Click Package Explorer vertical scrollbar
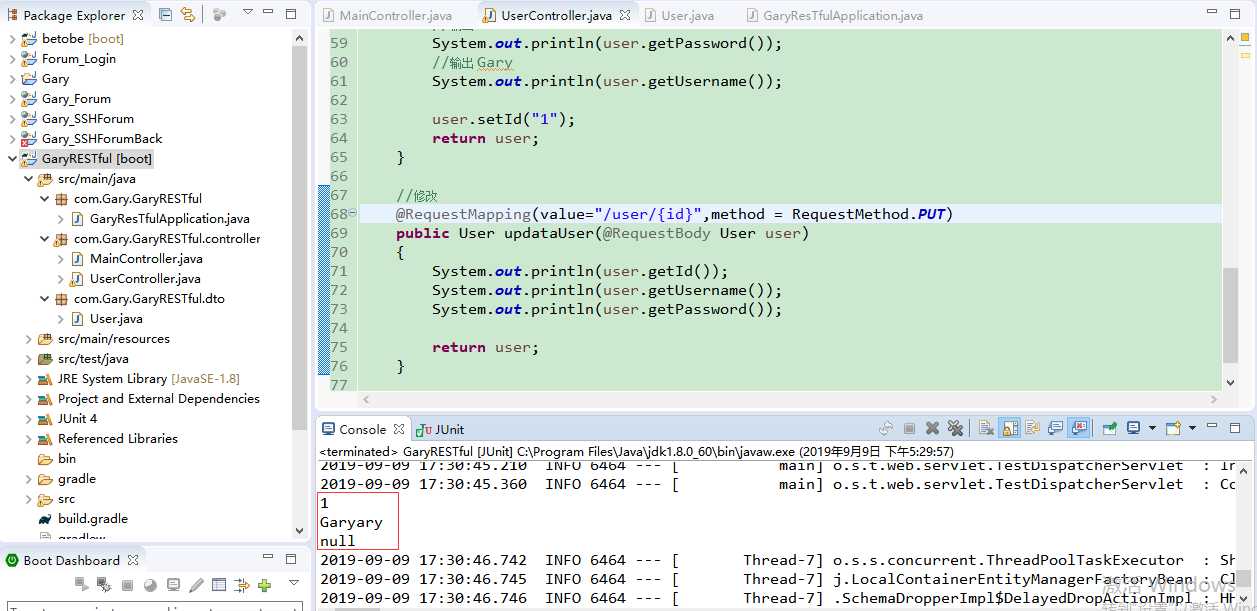Viewport: 1257px width, 611px height. [299, 236]
